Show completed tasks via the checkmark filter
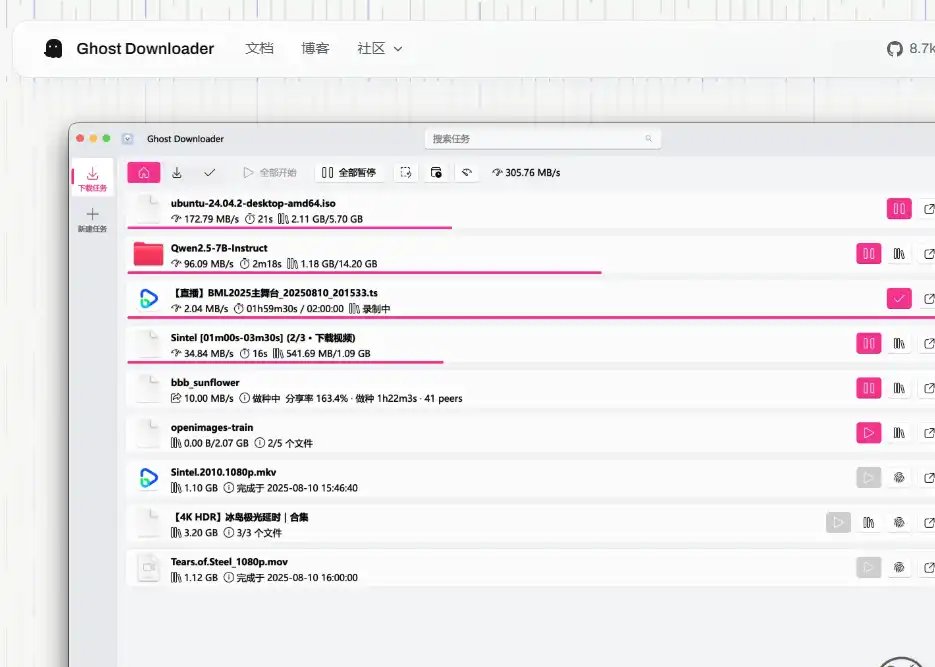The width and height of the screenshot is (935, 667). click(209, 172)
